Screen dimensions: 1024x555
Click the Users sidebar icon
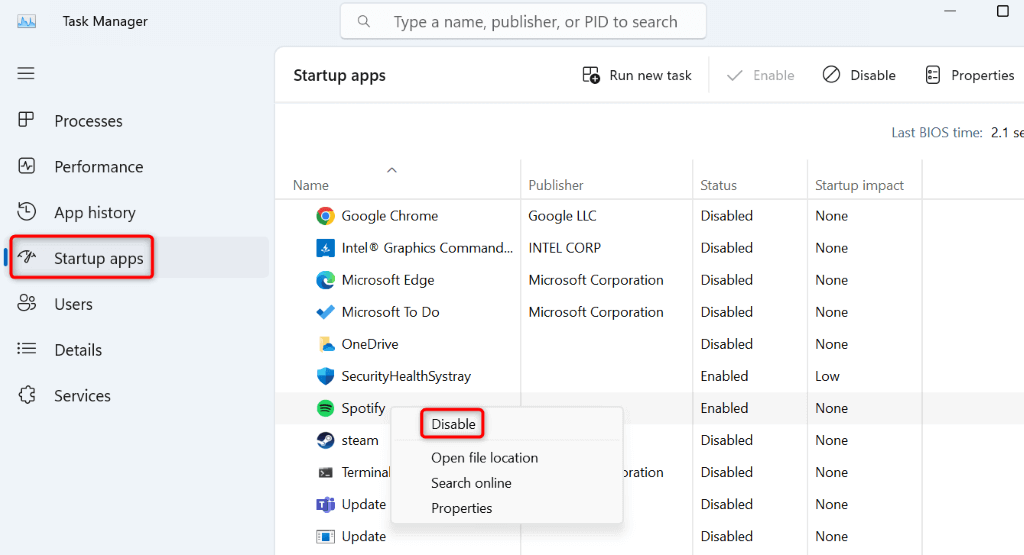coord(27,304)
